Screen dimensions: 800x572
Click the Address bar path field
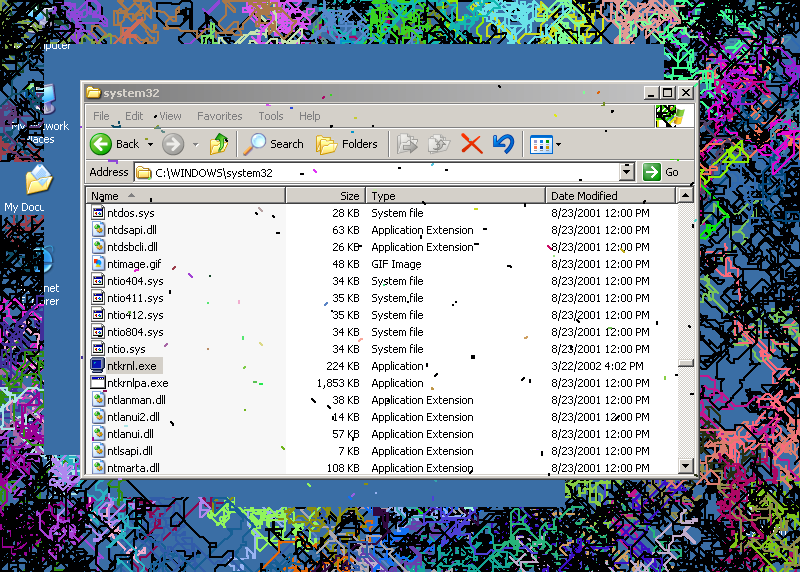378,172
